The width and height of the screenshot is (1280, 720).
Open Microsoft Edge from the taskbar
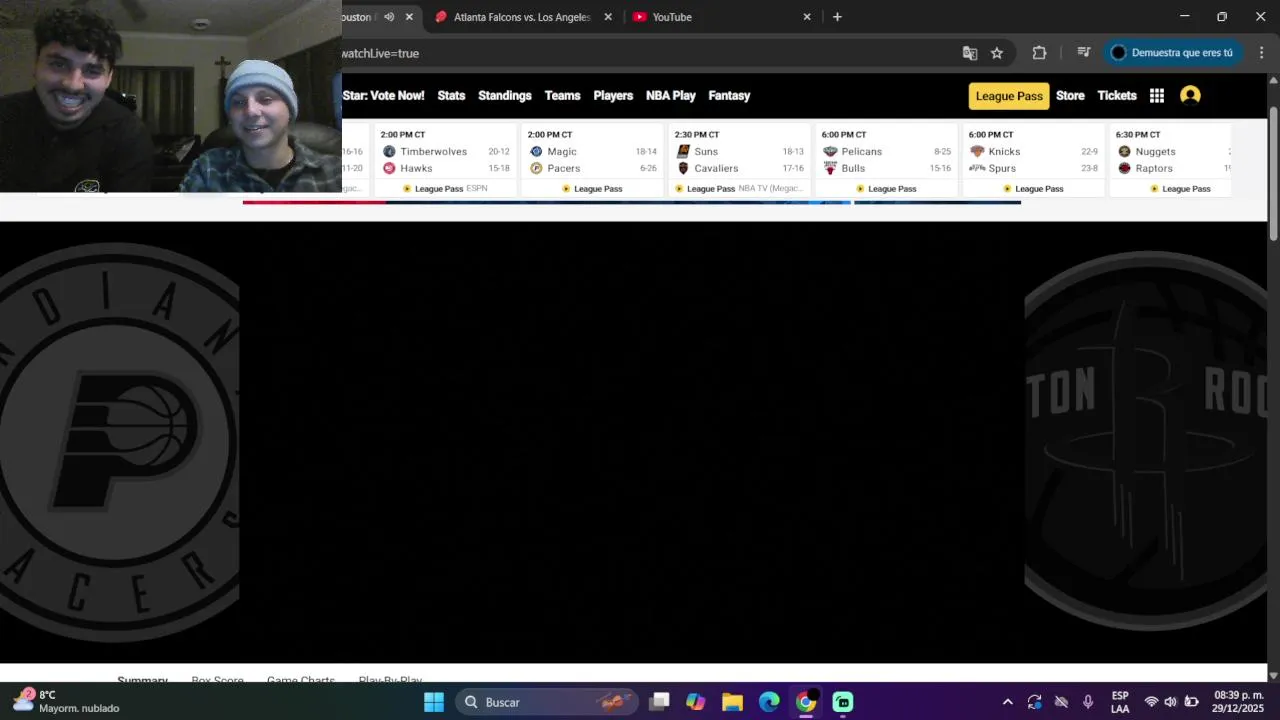(769, 702)
